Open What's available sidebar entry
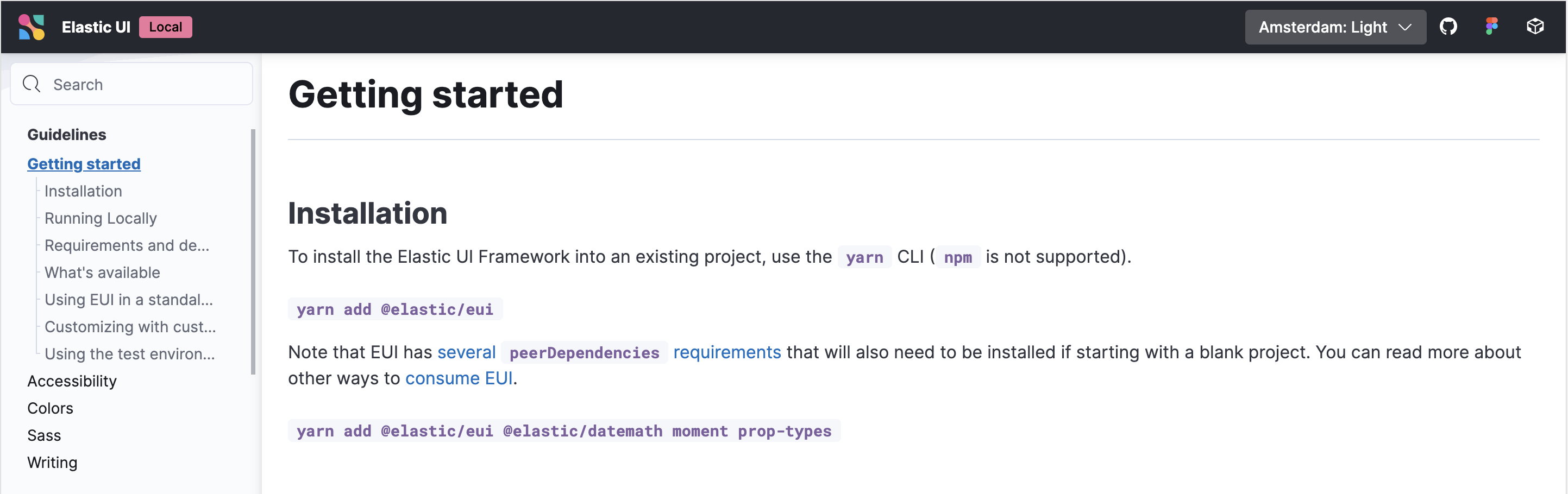This screenshot has height=494, width=1568. (102, 273)
